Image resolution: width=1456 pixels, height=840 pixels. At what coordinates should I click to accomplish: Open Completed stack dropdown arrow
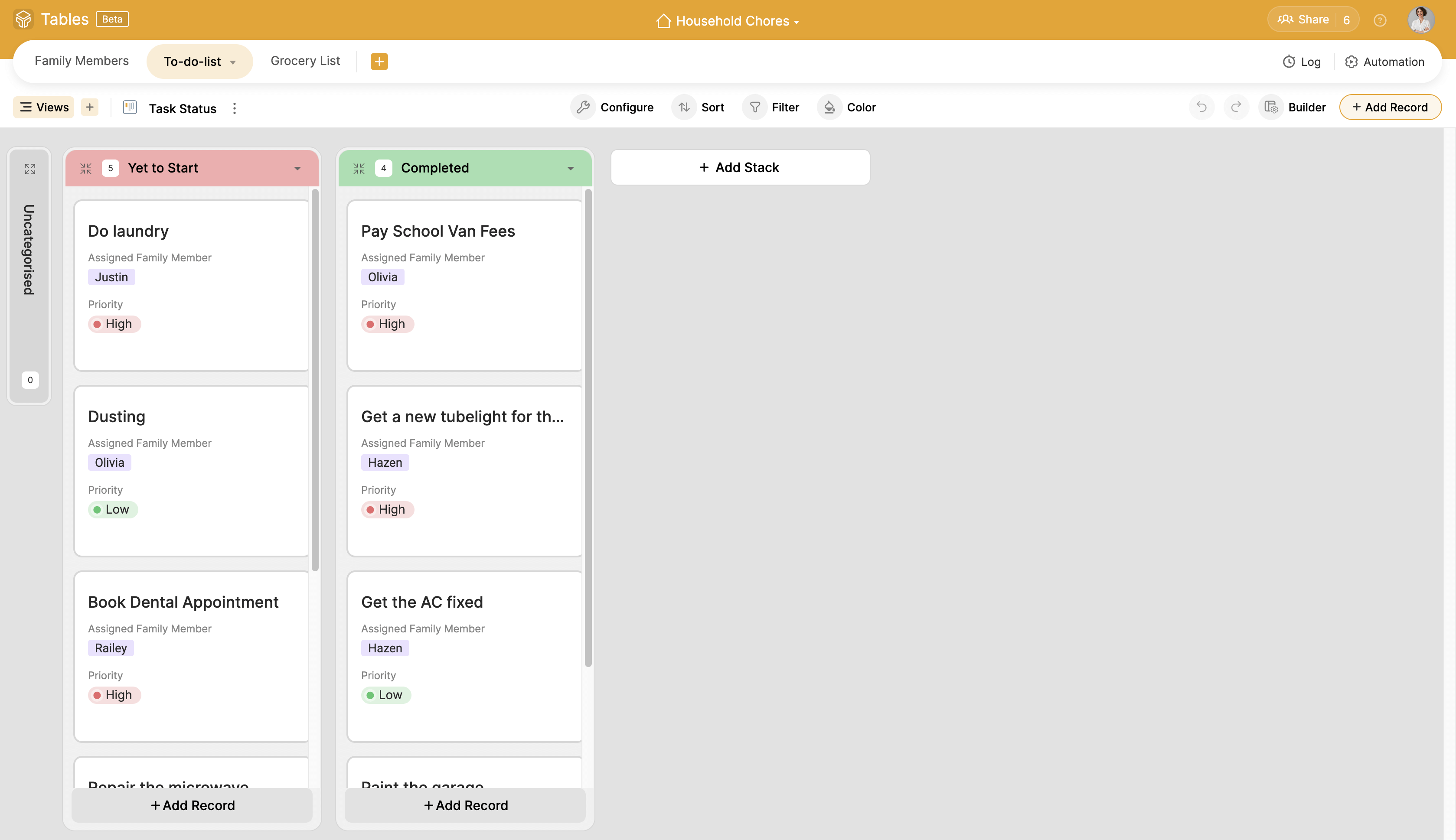tap(571, 169)
